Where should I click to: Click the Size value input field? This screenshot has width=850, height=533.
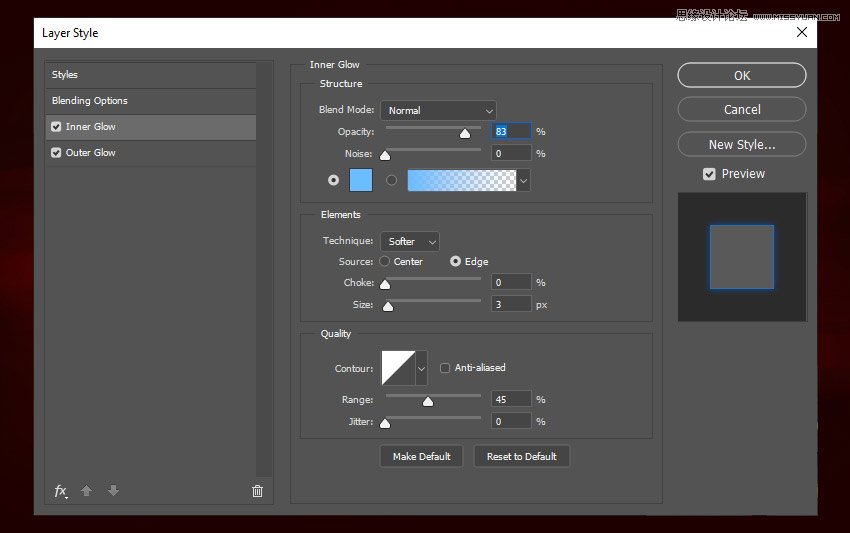[x=511, y=304]
